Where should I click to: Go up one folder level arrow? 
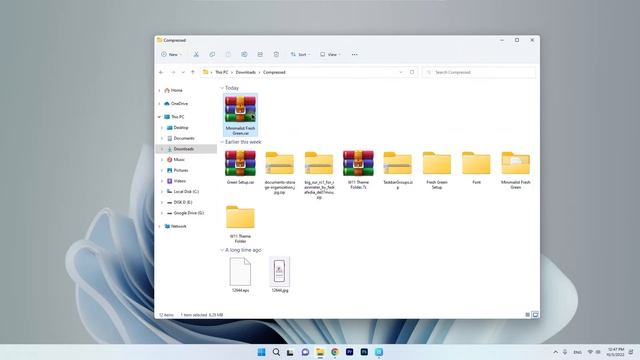coord(193,72)
